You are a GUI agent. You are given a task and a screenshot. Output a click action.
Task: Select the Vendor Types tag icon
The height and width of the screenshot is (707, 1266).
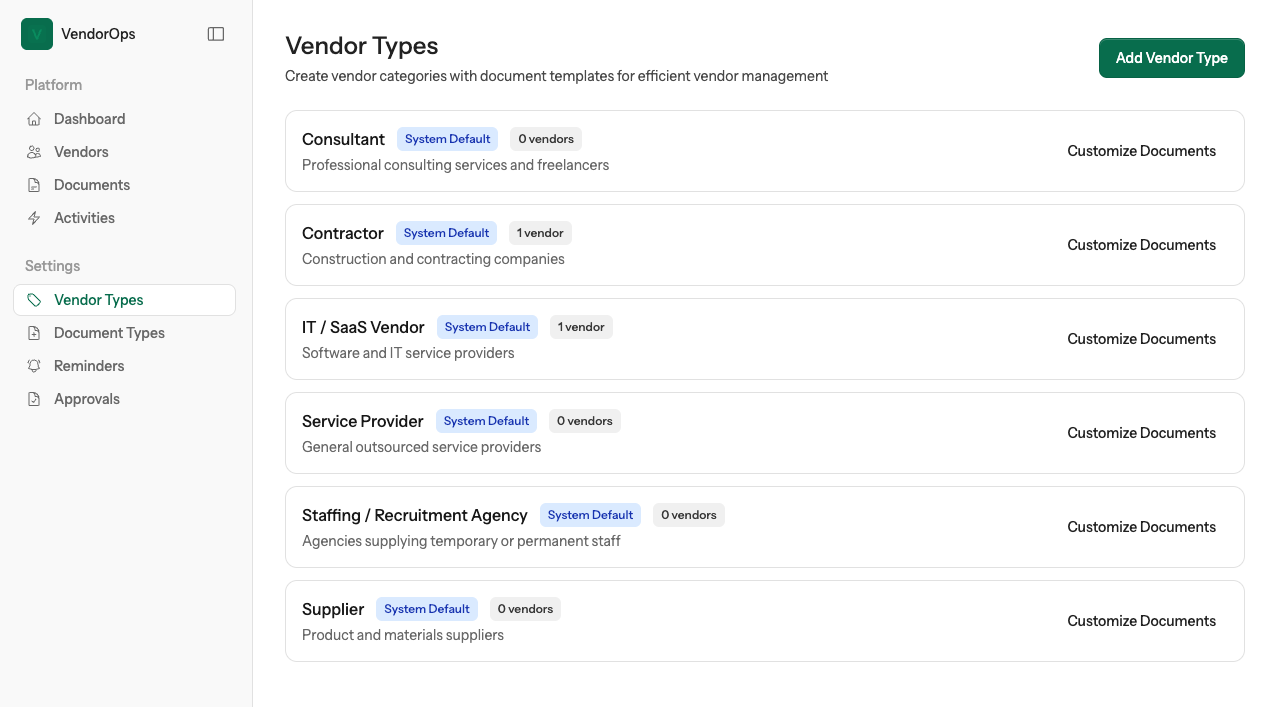33,299
